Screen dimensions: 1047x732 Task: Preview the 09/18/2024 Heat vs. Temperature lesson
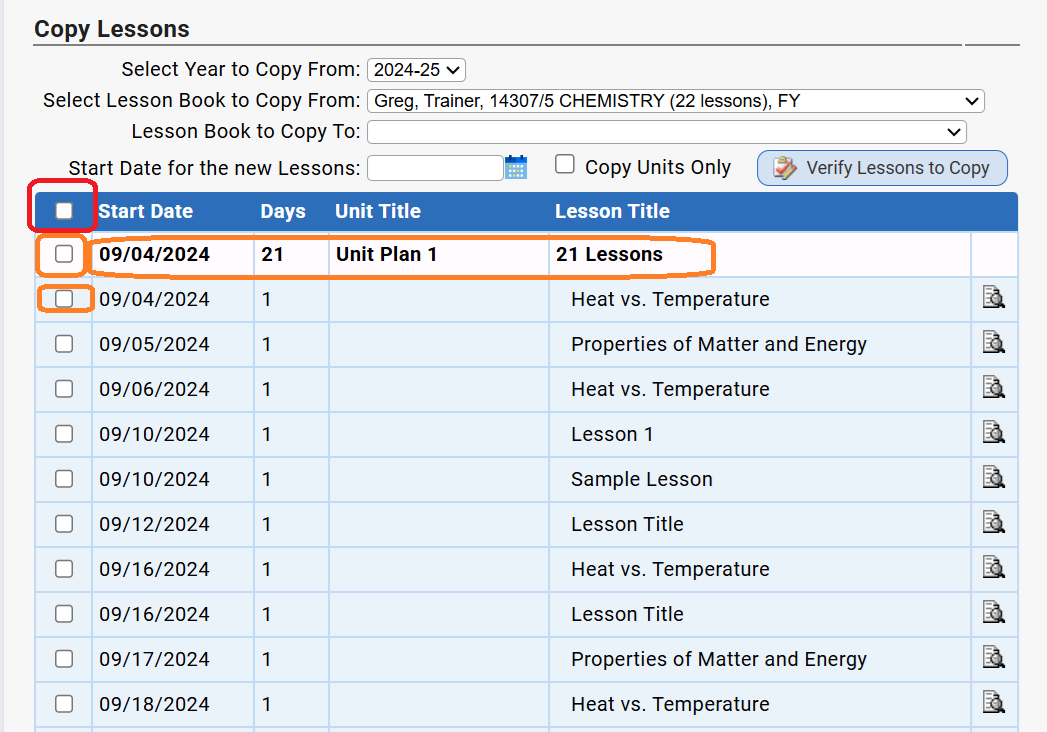[994, 703]
